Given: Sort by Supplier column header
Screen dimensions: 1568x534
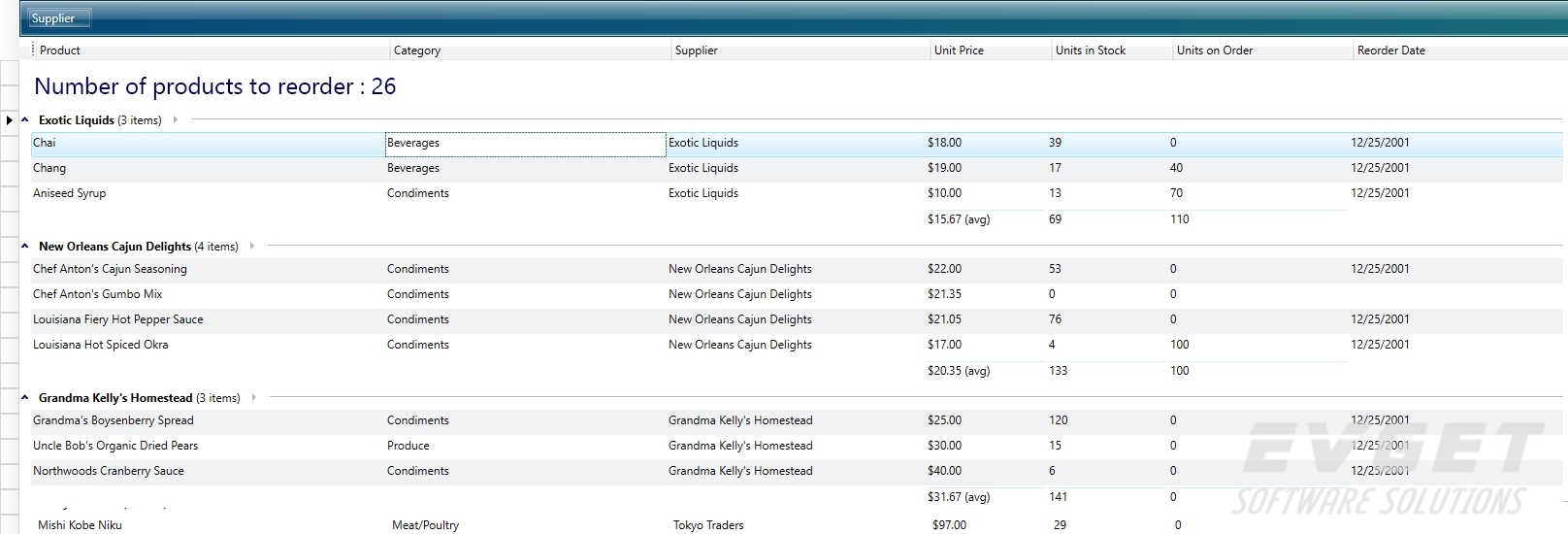Looking at the screenshot, I should (801, 50).
